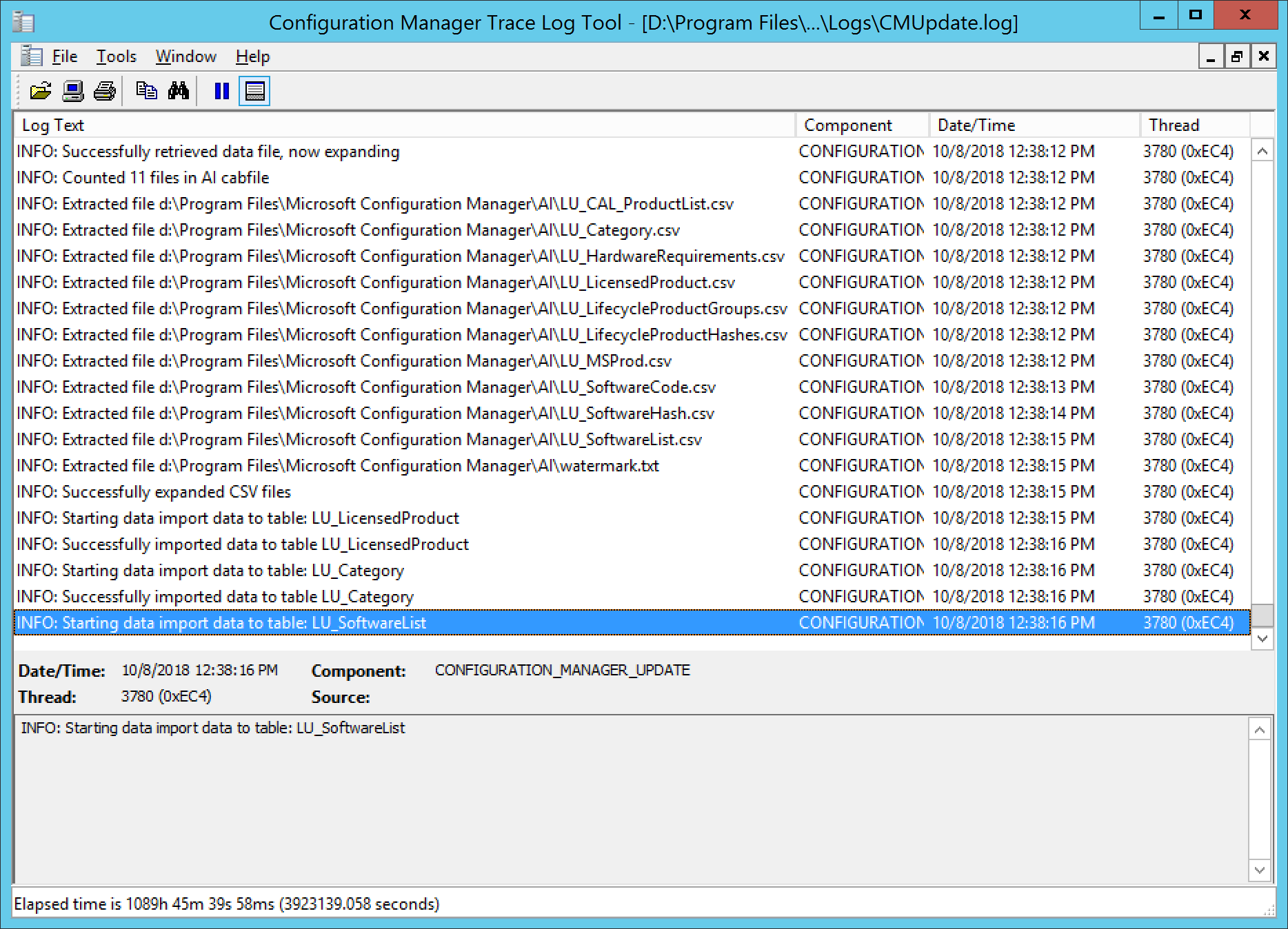Click highlighted row 'Starting data import... LU_SoftwareList'
1288x929 pixels.
(632, 622)
